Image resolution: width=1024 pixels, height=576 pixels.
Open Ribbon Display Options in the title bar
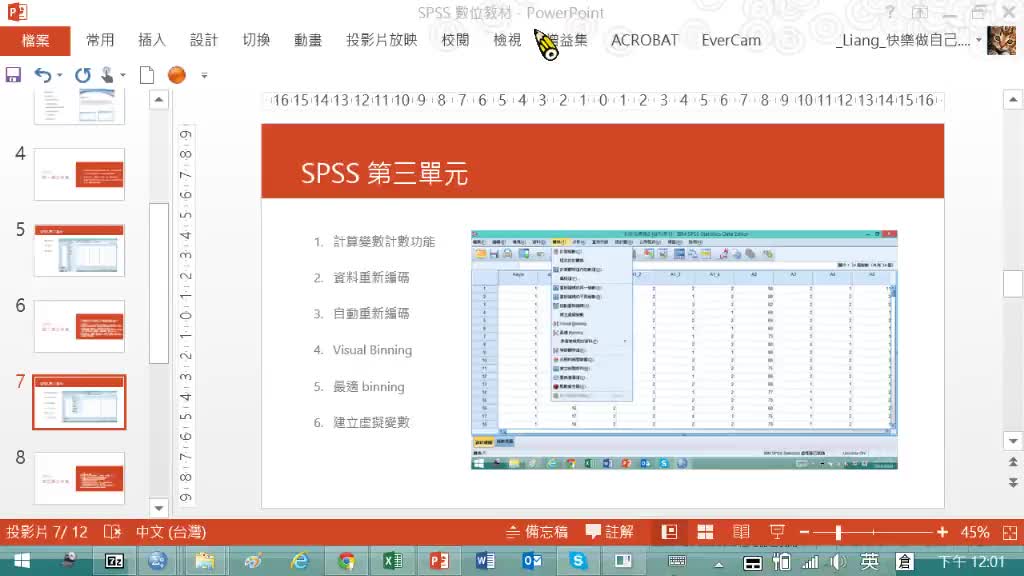pos(920,12)
